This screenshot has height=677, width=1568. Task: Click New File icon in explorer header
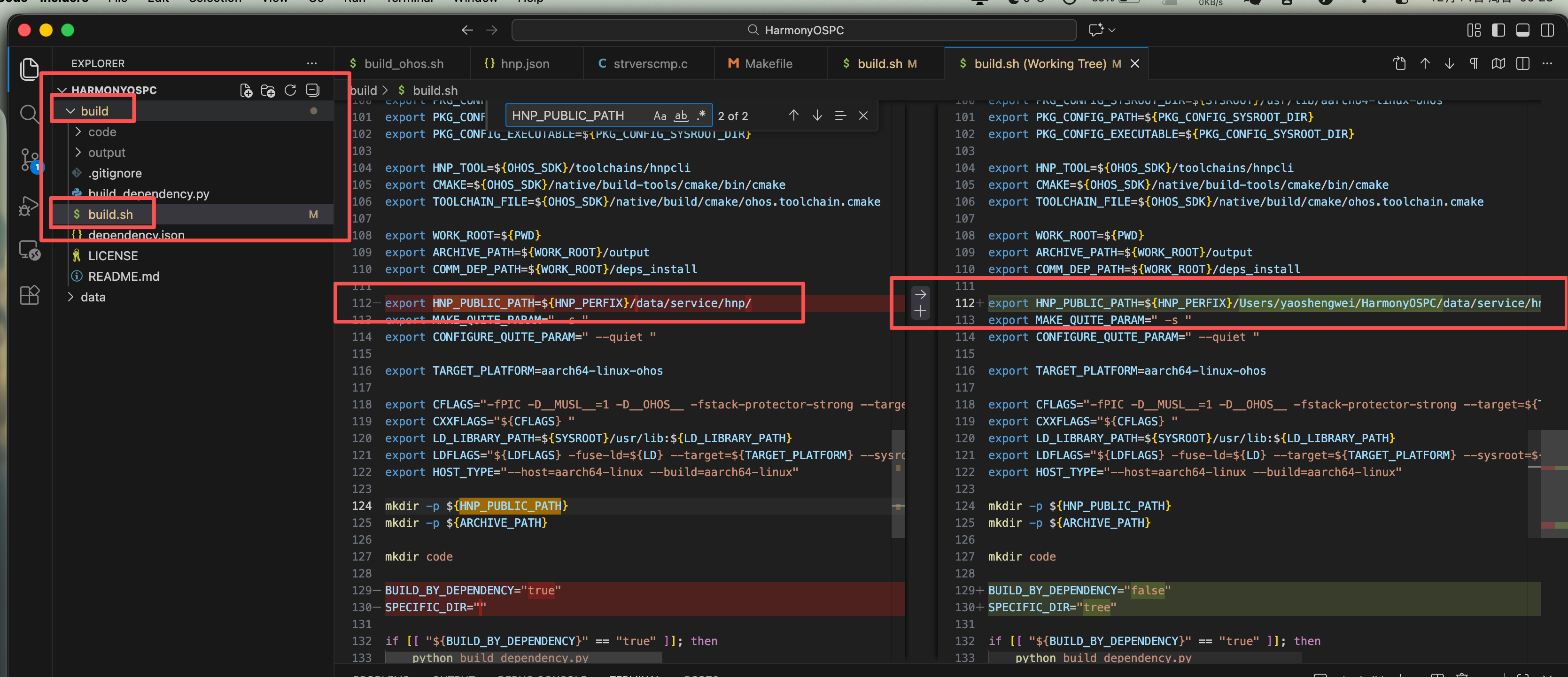pyautogui.click(x=246, y=91)
